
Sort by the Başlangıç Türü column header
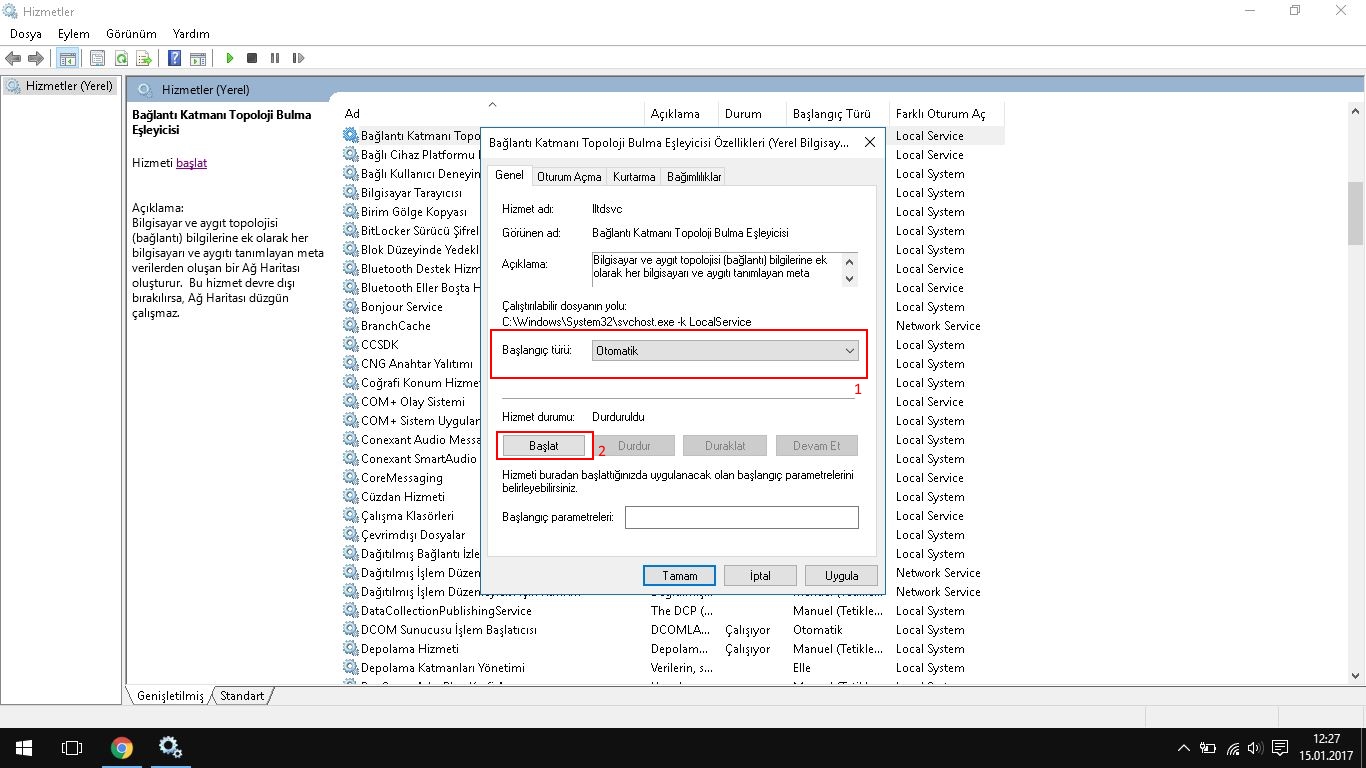[x=837, y=114]
